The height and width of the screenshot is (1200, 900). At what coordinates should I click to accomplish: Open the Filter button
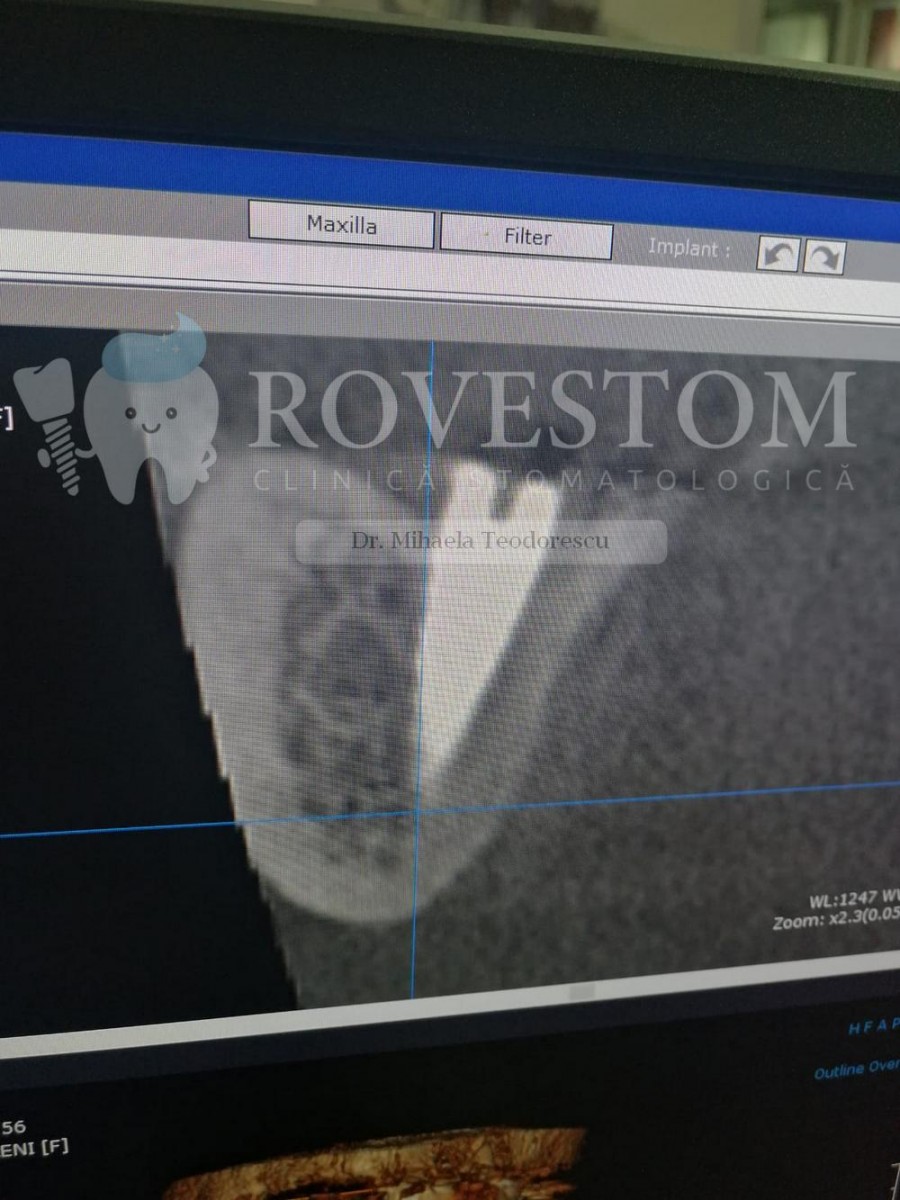526,239
